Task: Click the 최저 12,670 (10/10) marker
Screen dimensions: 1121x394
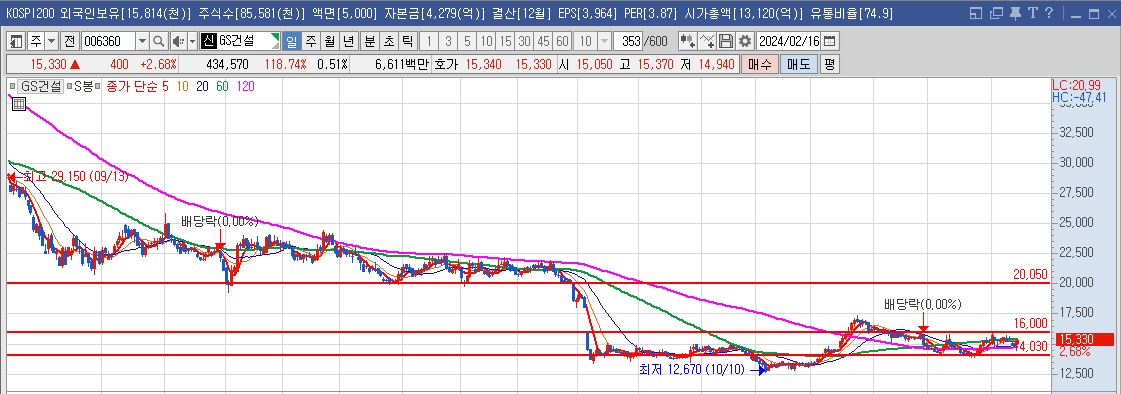Action: tap(692, 370)
